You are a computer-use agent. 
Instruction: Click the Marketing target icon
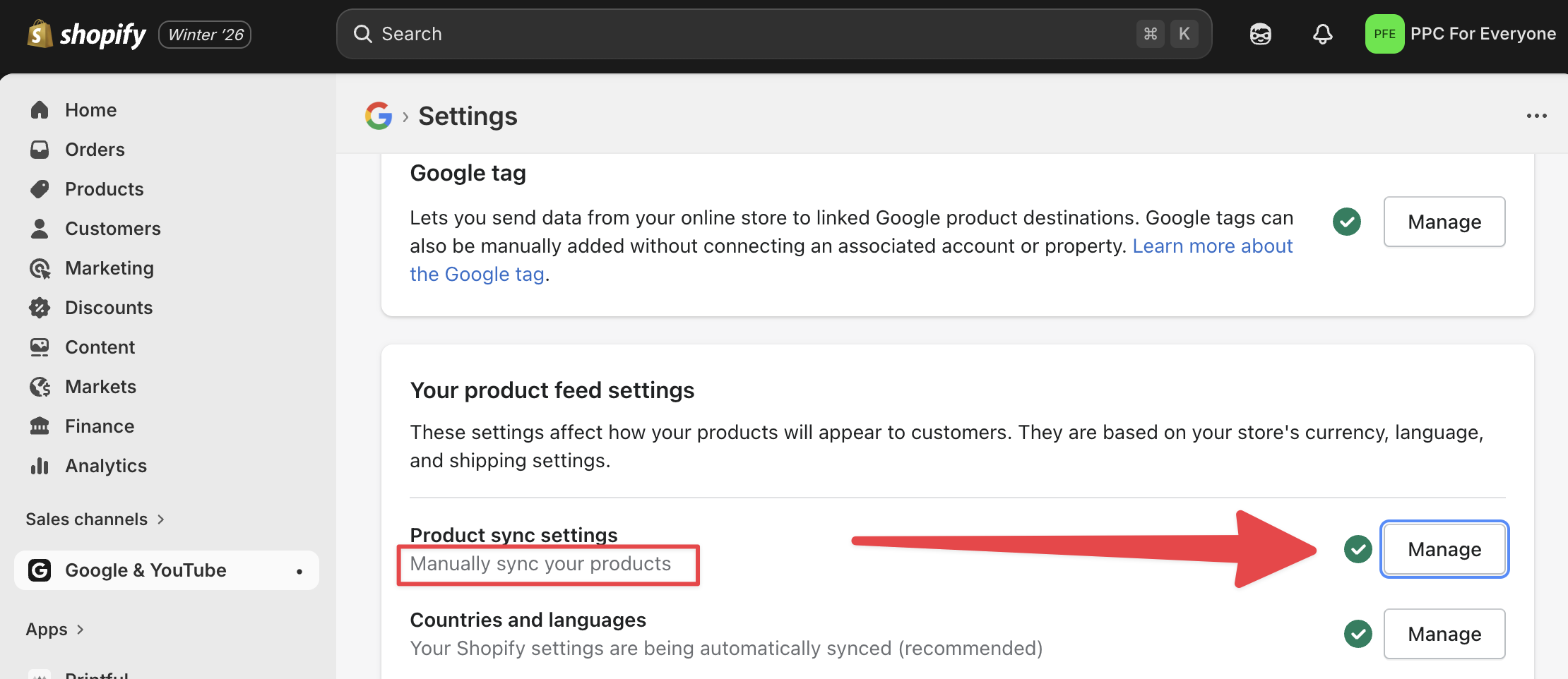[40, 268]
